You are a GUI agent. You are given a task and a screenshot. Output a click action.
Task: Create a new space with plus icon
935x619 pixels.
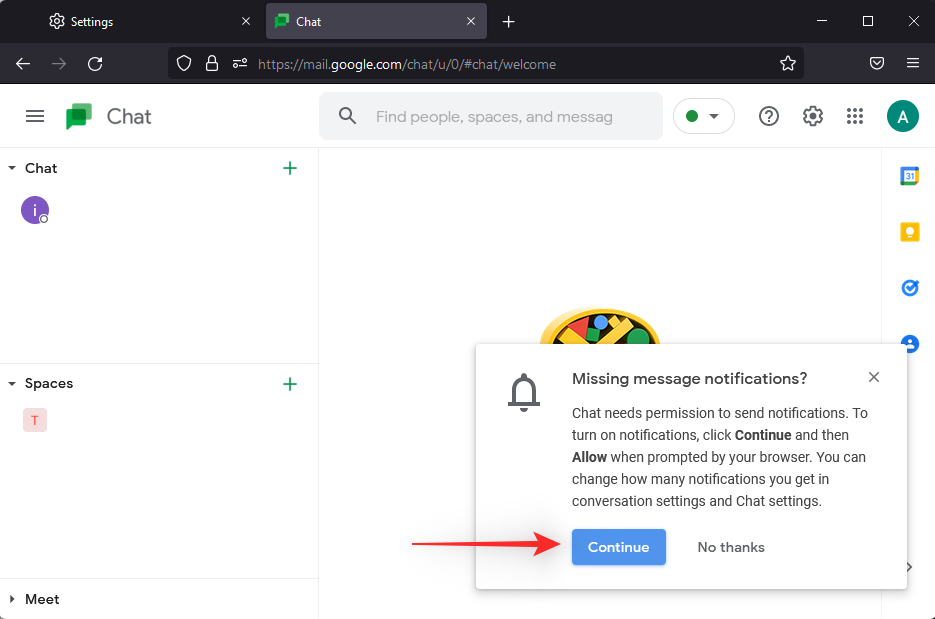(x=290, y=384)
